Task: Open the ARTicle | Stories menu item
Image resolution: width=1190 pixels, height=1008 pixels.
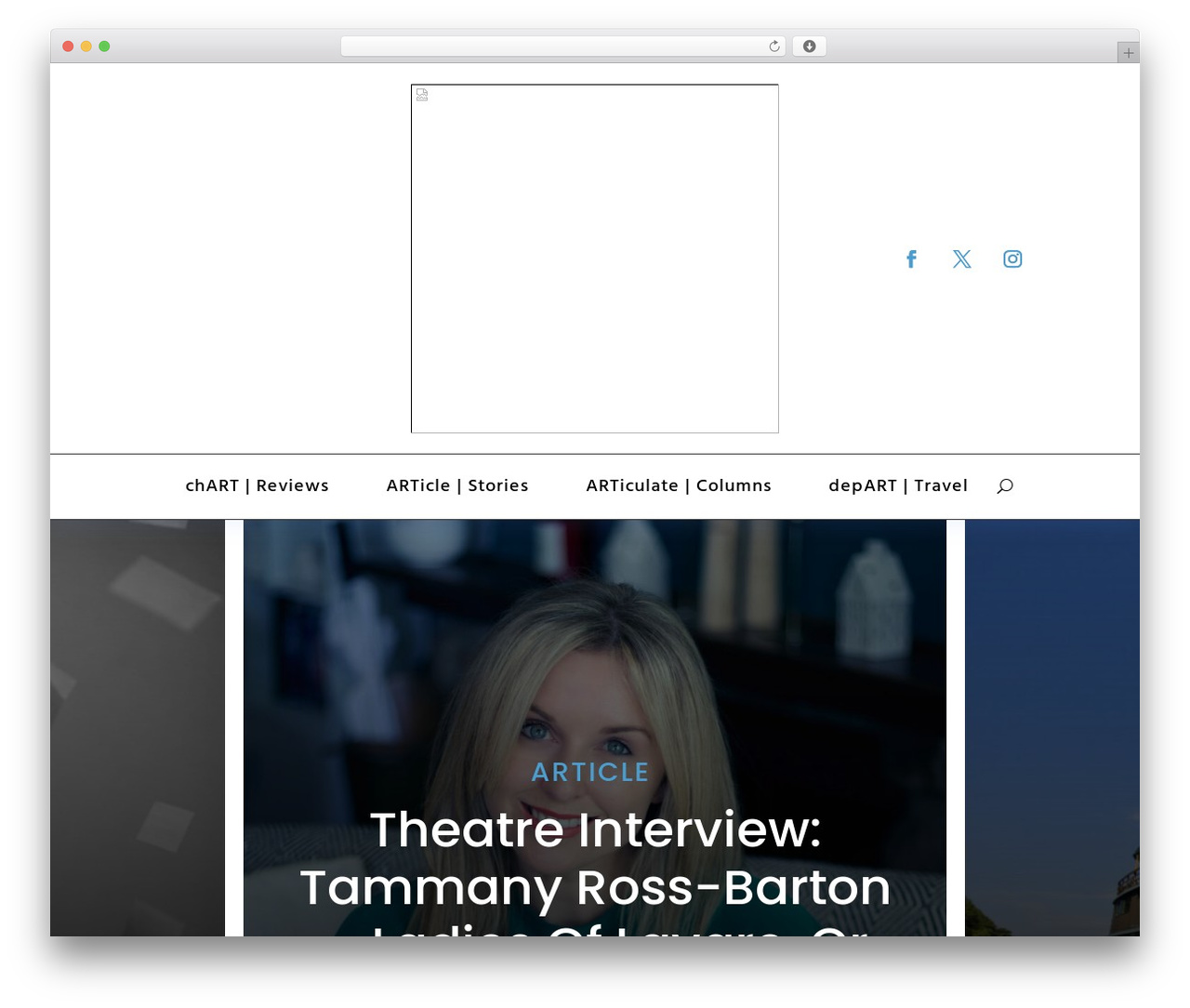Action: point(457,485)
